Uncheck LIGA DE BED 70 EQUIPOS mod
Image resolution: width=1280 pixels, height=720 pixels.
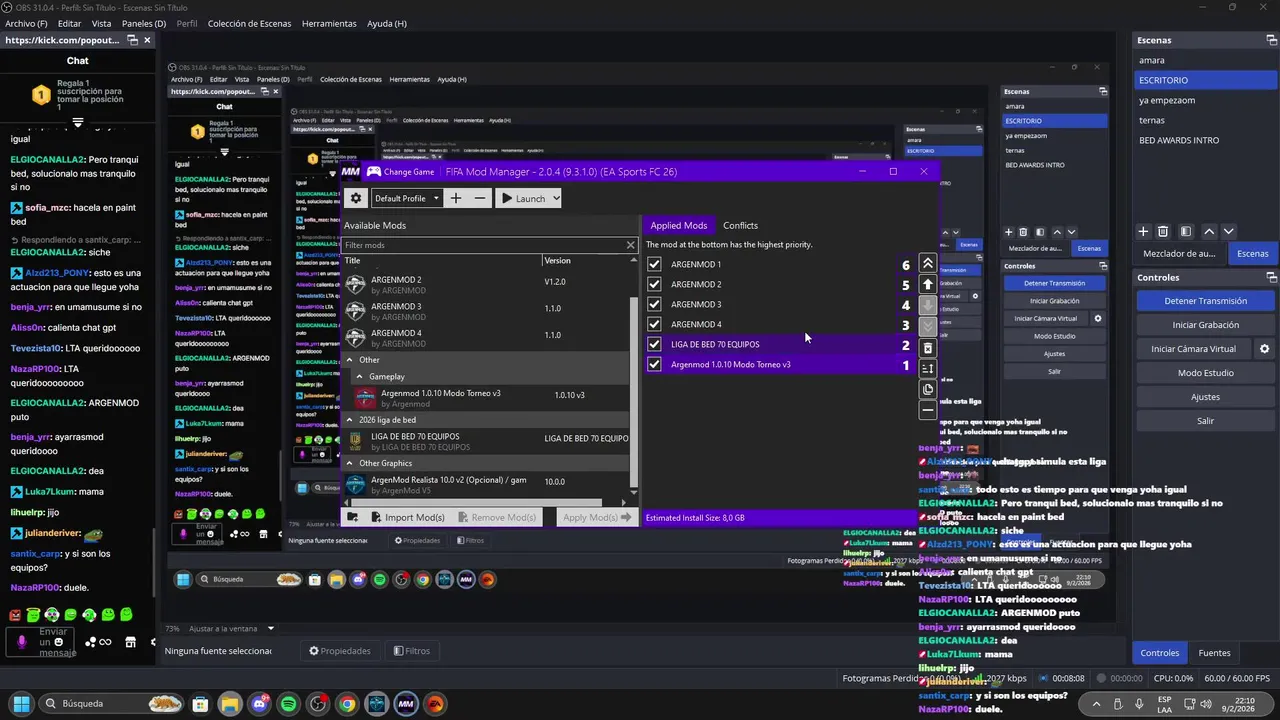click(654, 344)
